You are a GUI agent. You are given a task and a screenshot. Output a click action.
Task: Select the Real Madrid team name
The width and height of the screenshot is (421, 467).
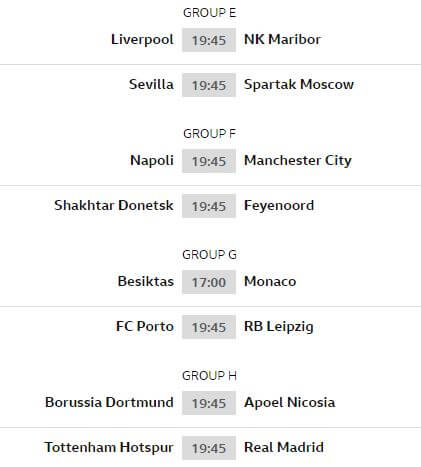pos(284,447)
